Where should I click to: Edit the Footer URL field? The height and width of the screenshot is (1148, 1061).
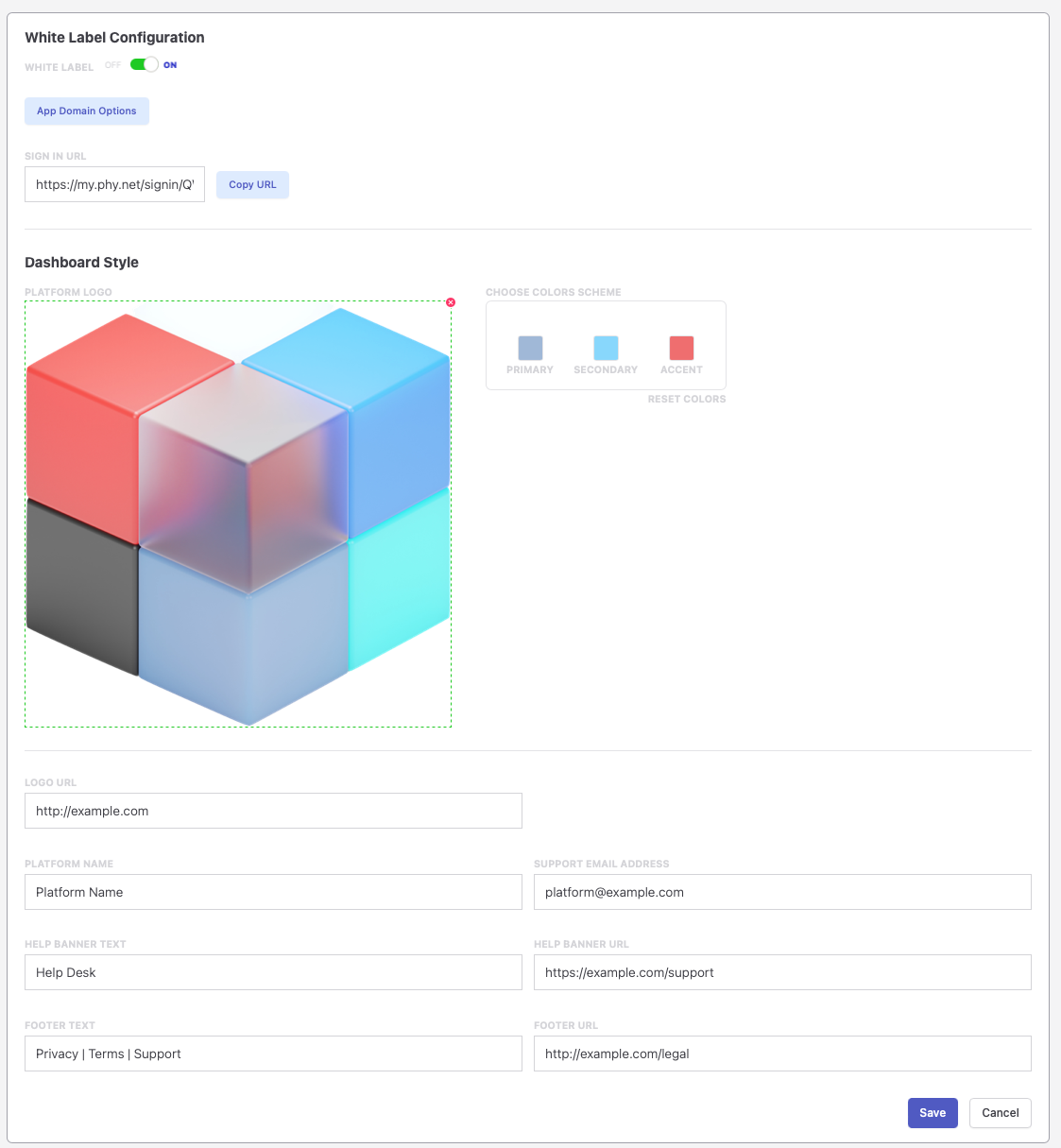[x=781, y=1054]
